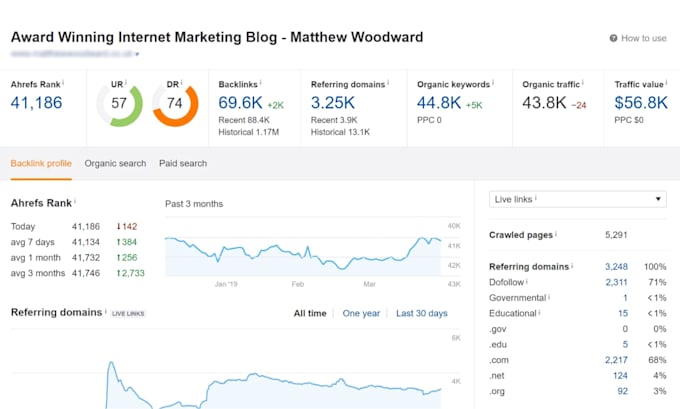Click info icon next to Traffic value
680x409 pixels.
click(666, 82)
